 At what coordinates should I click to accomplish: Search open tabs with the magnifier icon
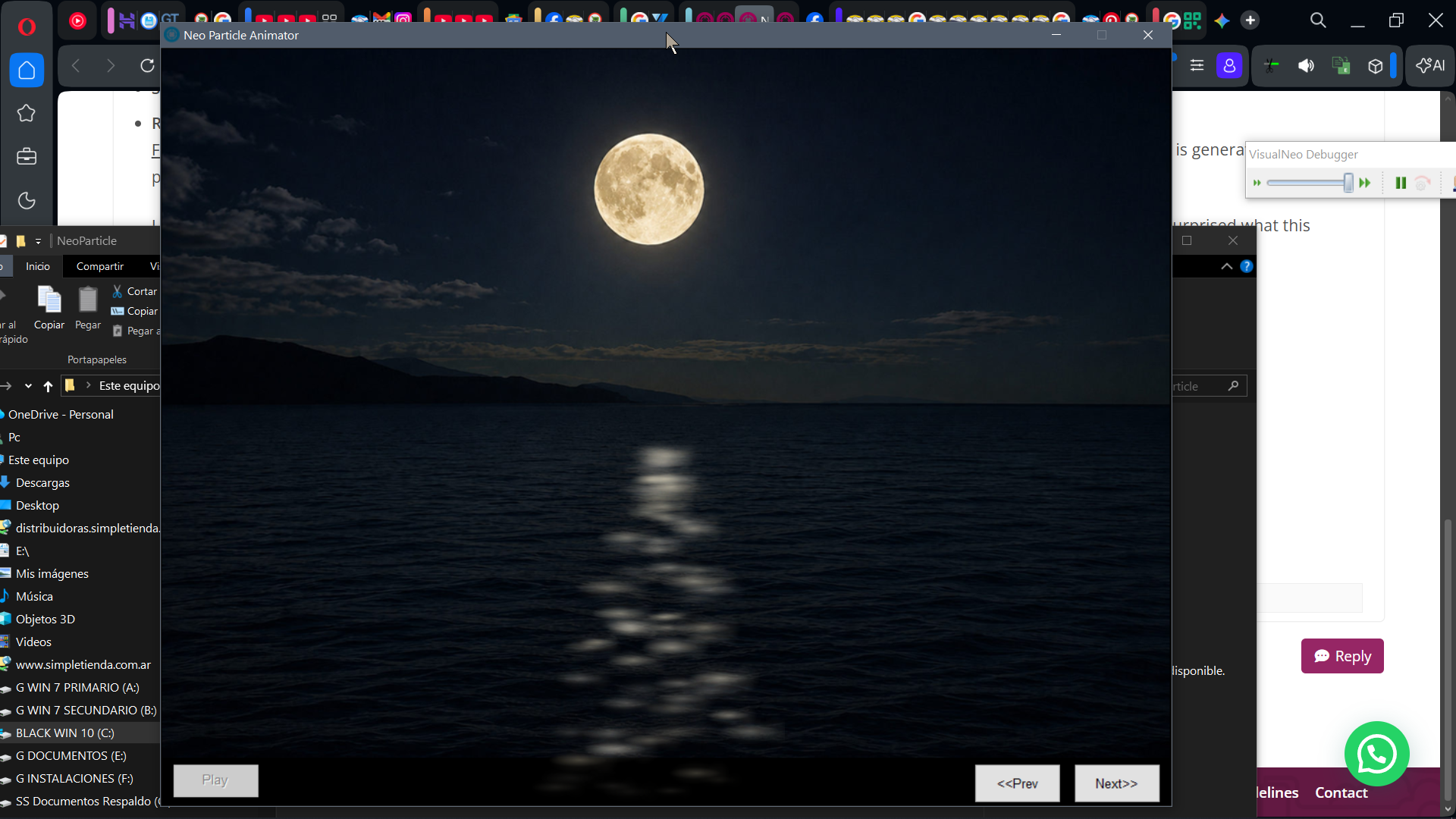(x=1318, y=20)
